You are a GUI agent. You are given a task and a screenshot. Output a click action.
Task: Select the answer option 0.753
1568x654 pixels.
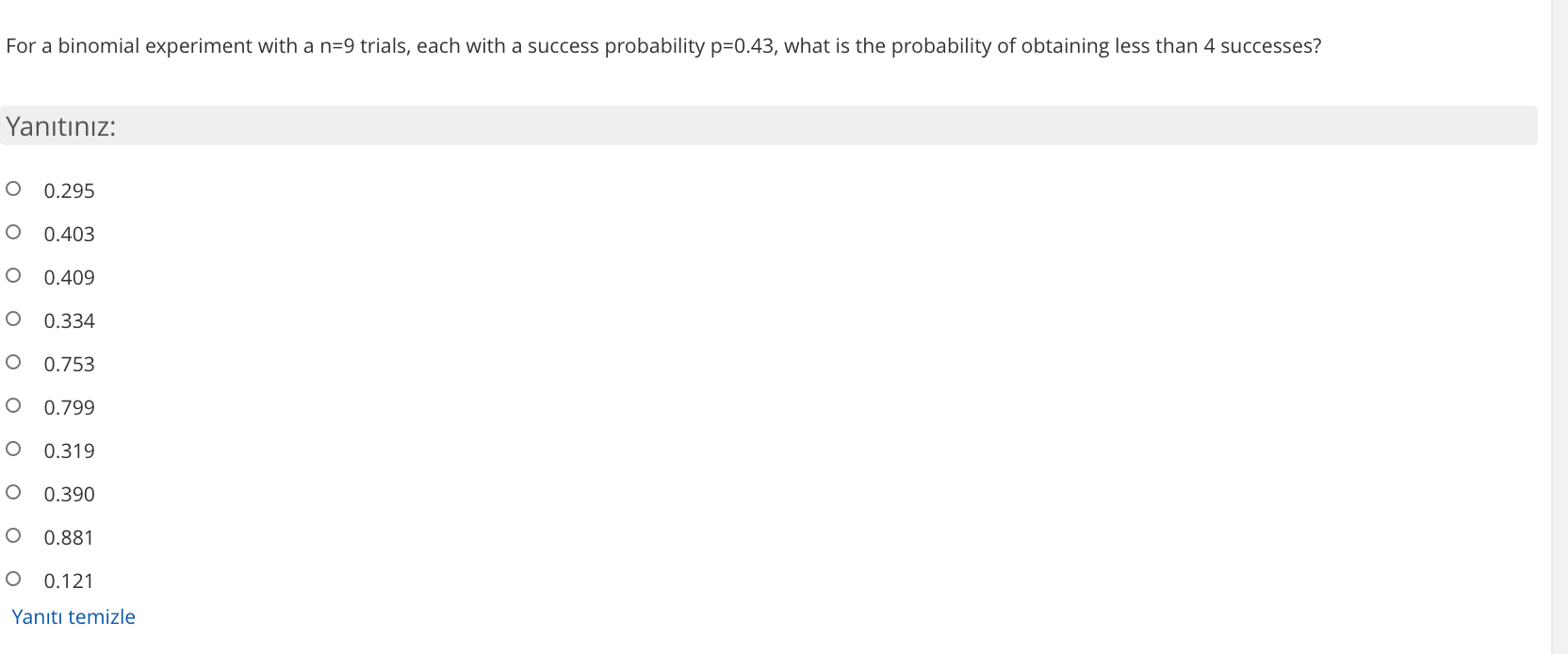click(x=13, y=361)
